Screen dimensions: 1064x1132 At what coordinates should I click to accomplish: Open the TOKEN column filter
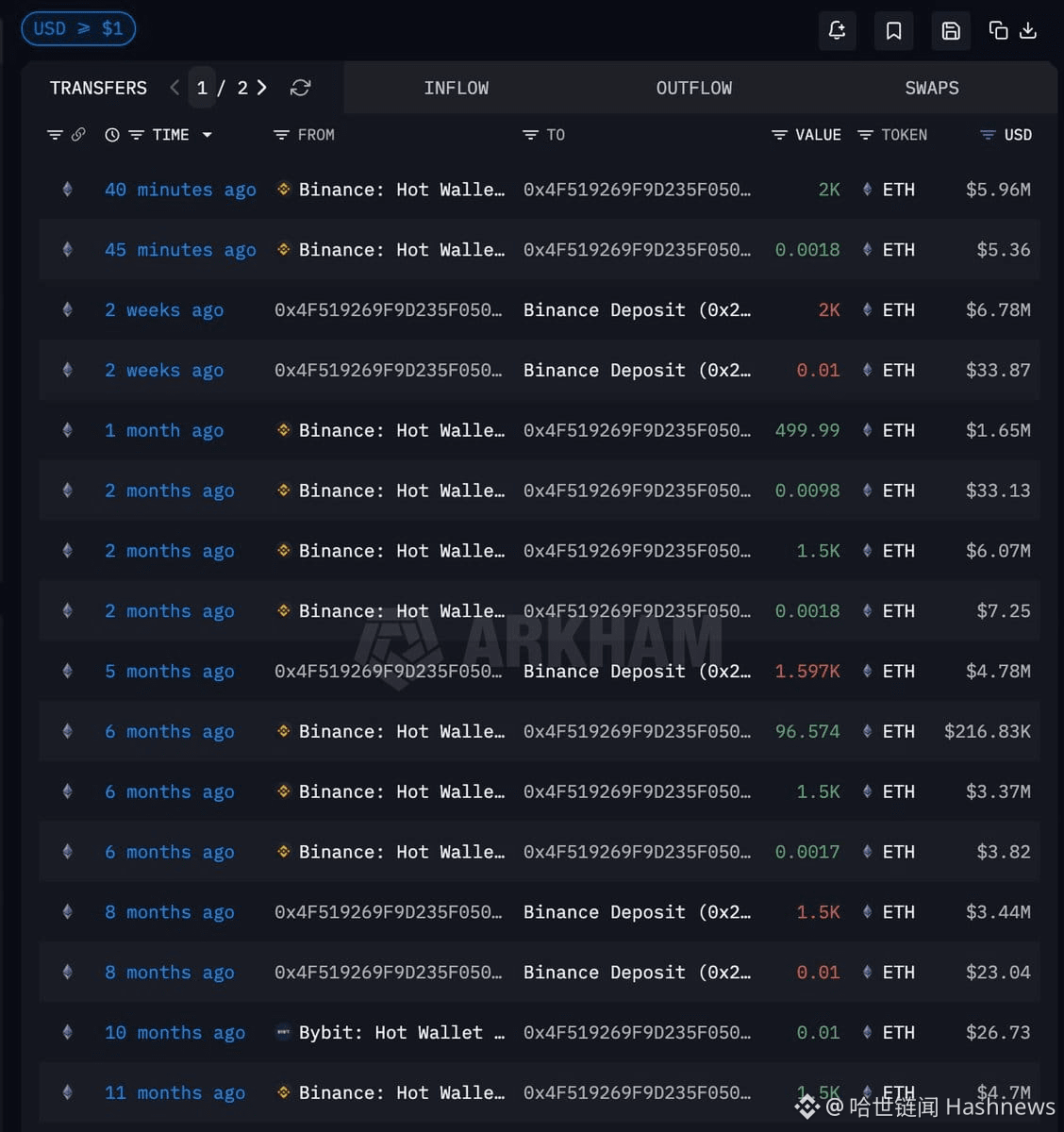click(x=865, y=135)
